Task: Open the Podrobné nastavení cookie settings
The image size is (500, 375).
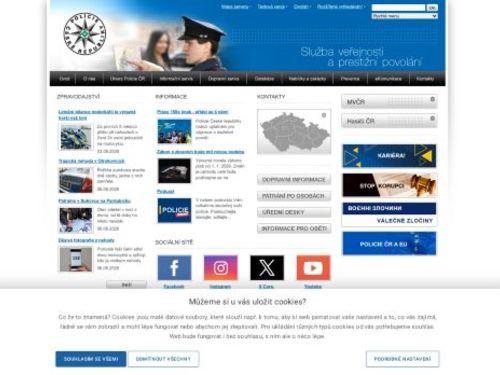Action: click(x=402, y=359)
